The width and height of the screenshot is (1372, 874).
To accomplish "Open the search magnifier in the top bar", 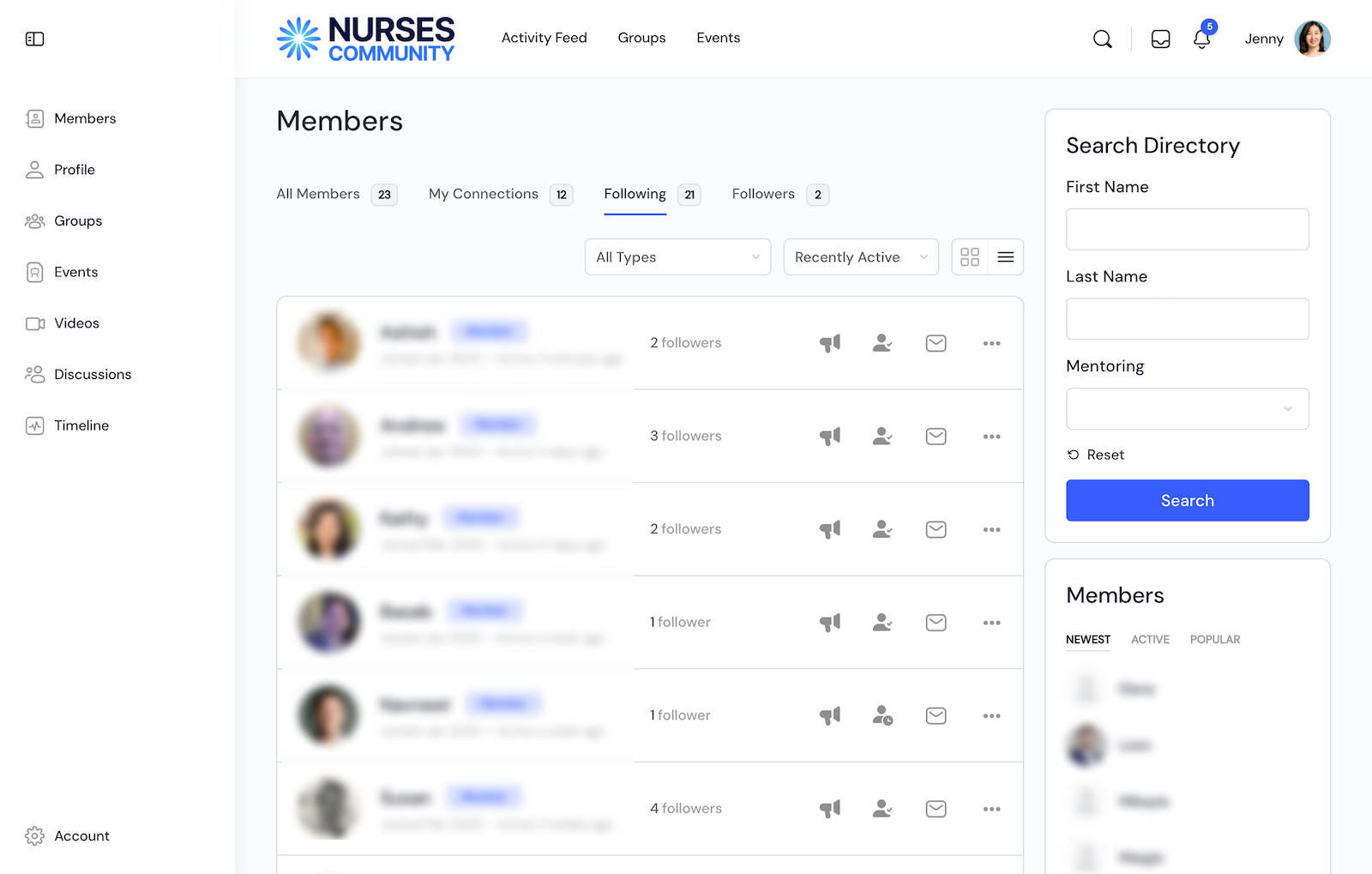I will point(1103,39).
